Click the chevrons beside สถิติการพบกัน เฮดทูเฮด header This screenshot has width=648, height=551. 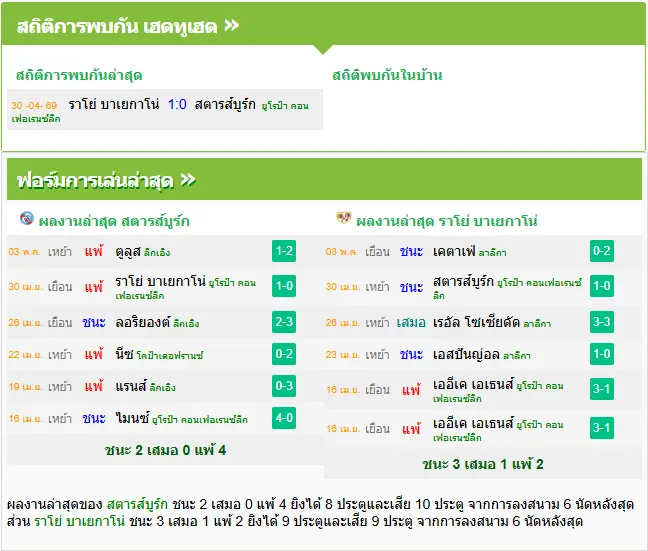[231, 26]
